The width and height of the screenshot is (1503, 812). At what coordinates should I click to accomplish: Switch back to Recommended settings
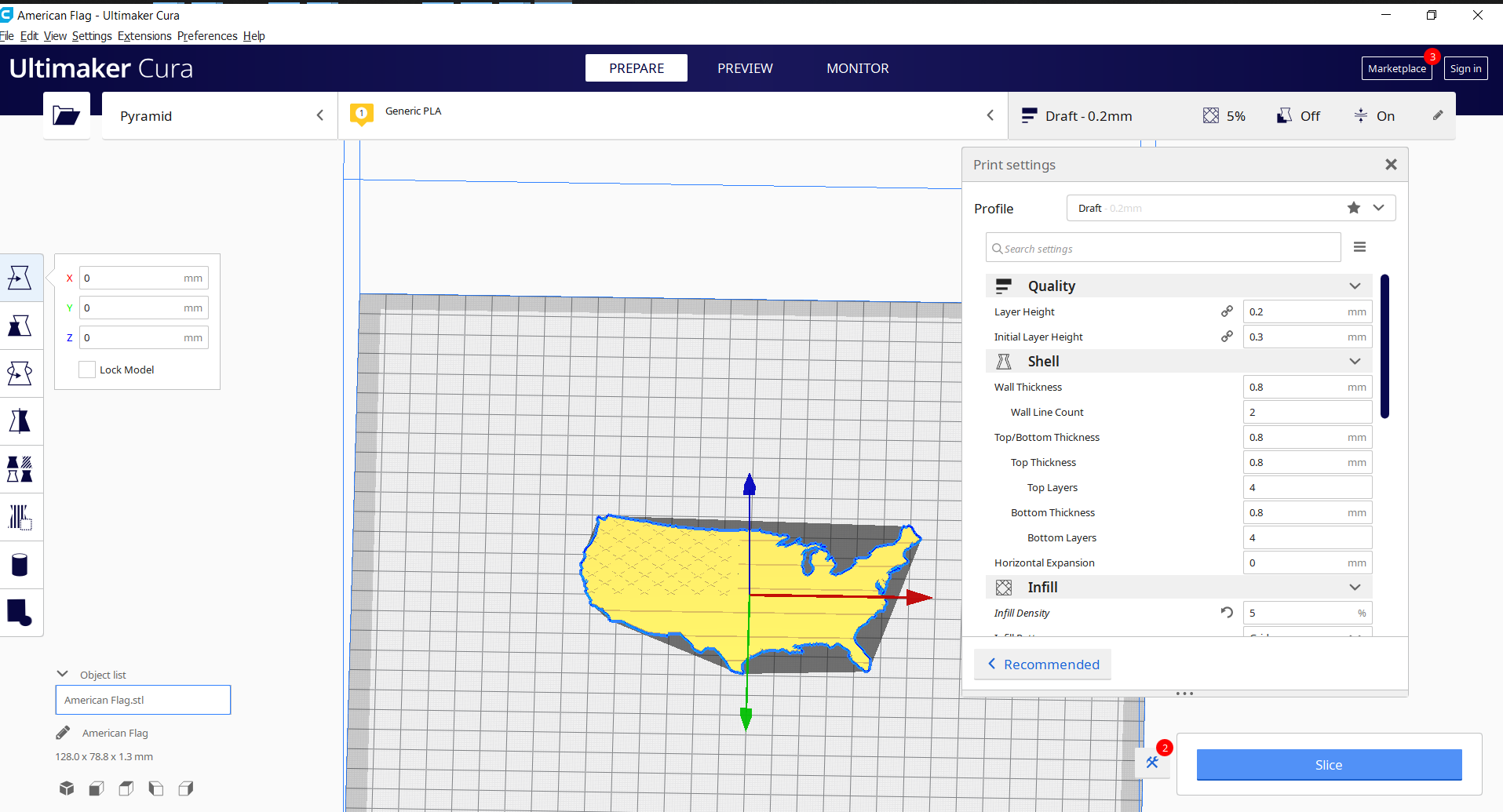(1042, 665)
